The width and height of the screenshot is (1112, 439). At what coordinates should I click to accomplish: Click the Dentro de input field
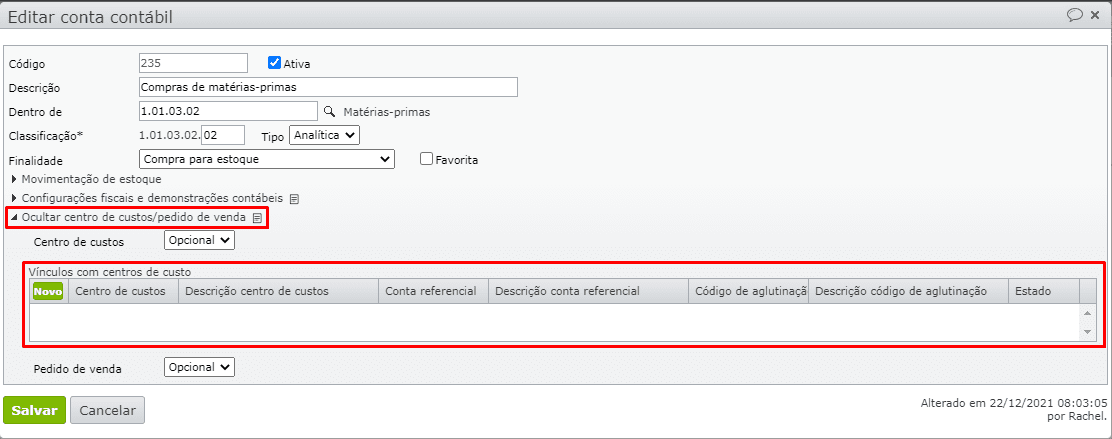(x=228, y=111)
